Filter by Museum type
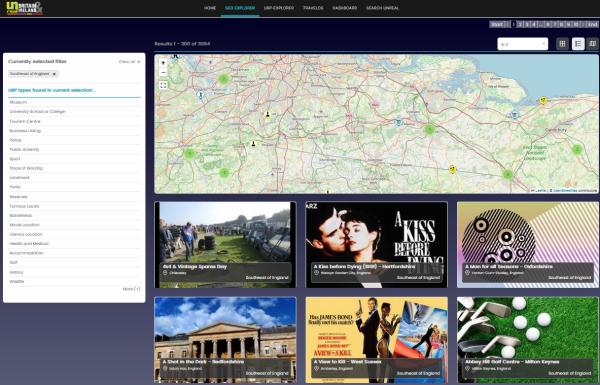The height and width of the screenshot is (385, 600). pos(74,102)
